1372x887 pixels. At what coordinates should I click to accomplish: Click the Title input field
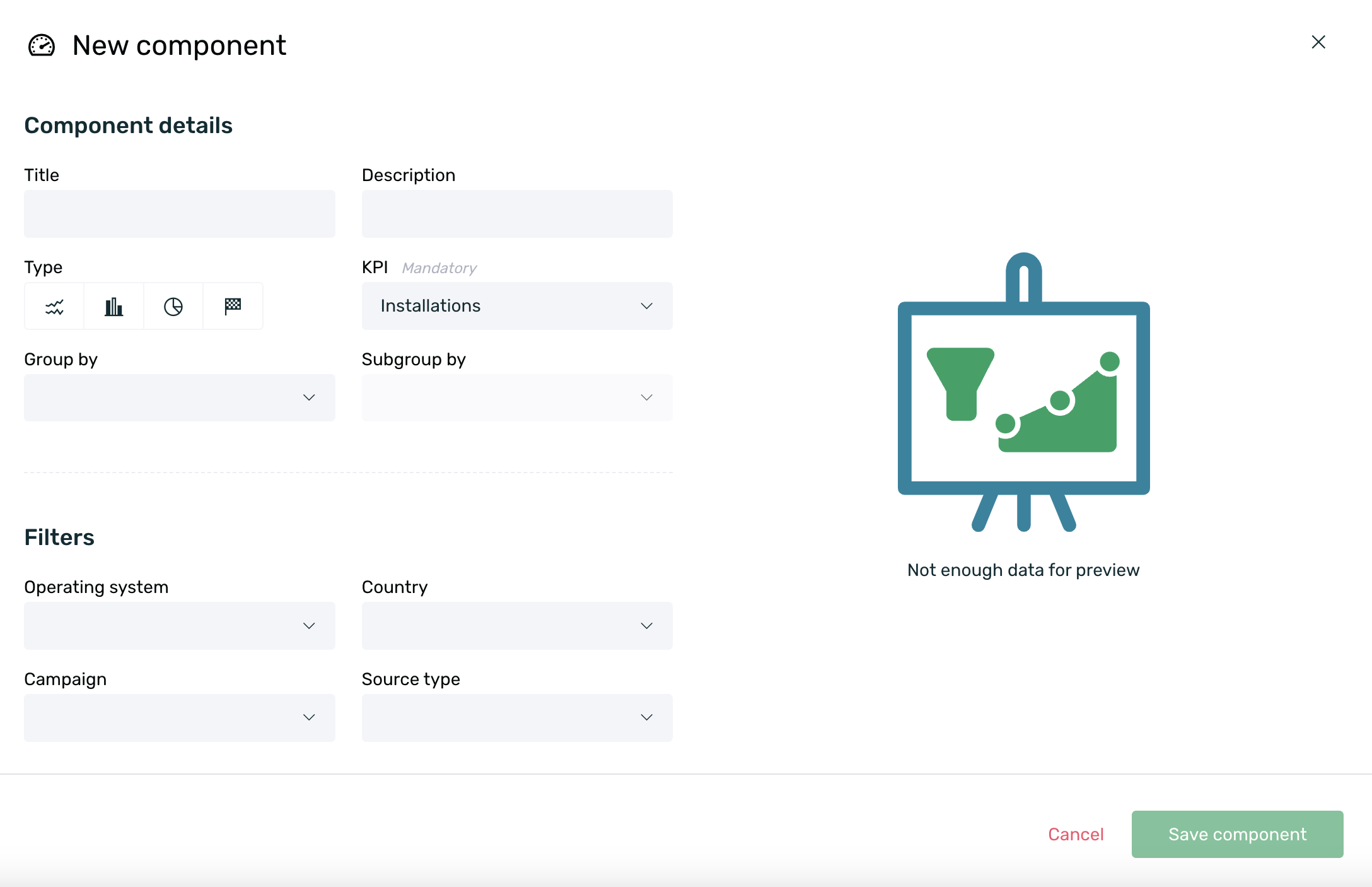[x=179, y=213]
